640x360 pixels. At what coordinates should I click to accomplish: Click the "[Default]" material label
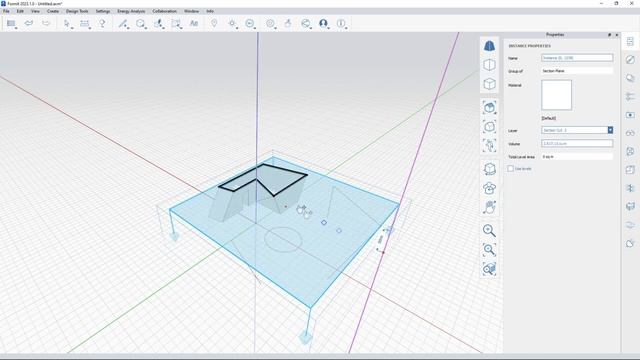549,118
